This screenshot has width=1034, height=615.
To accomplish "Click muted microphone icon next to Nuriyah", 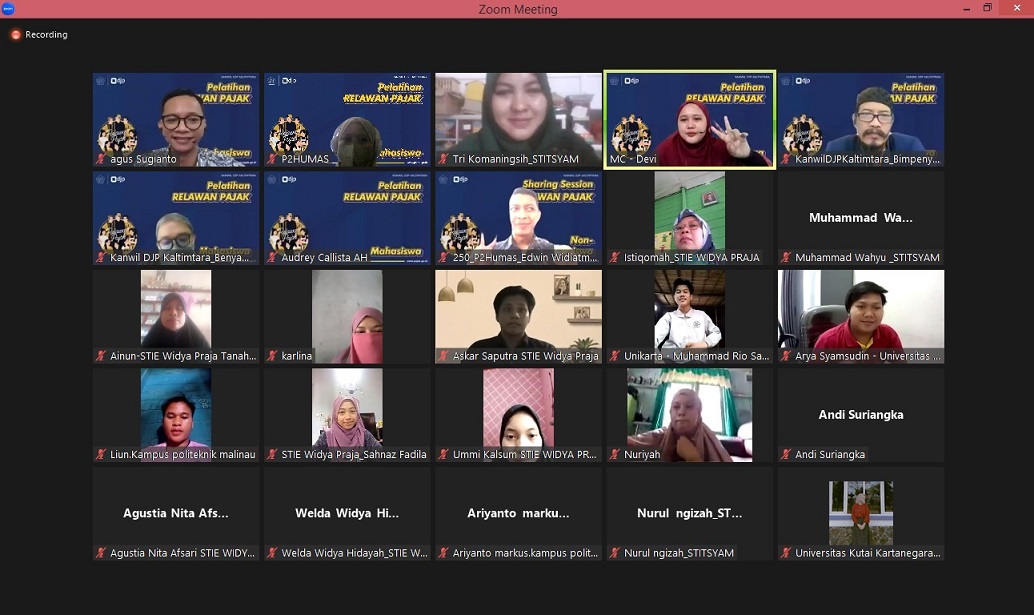I will coord(614,454).
